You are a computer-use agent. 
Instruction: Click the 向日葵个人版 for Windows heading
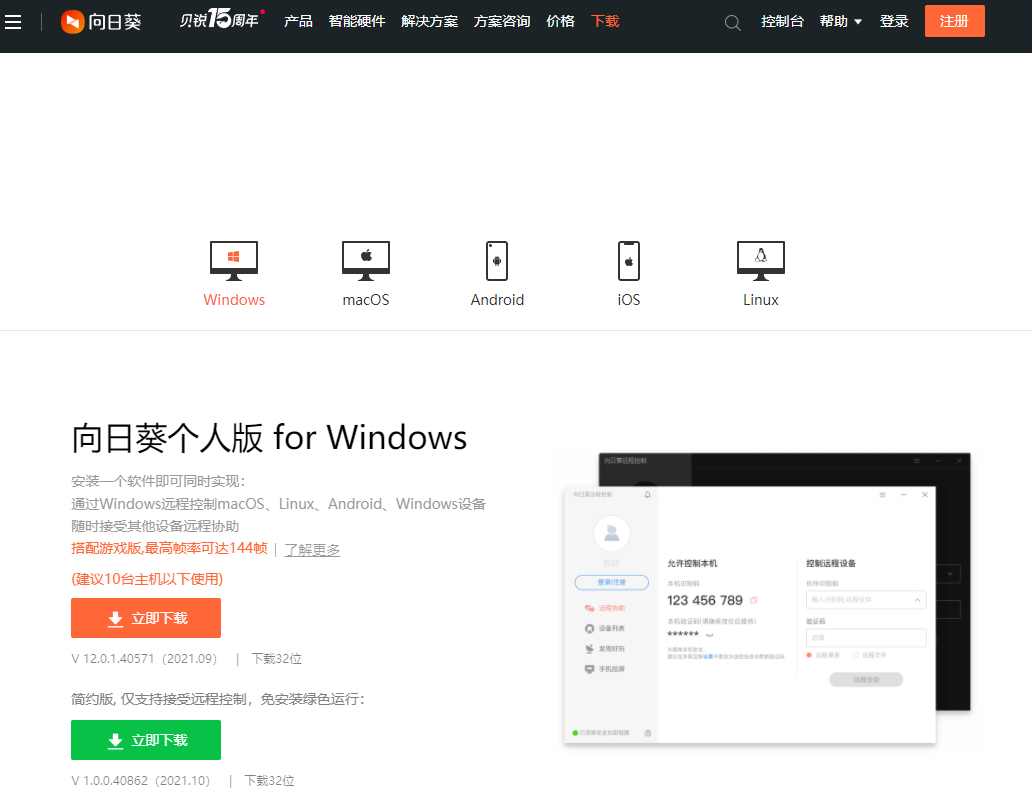coord(269,438)
